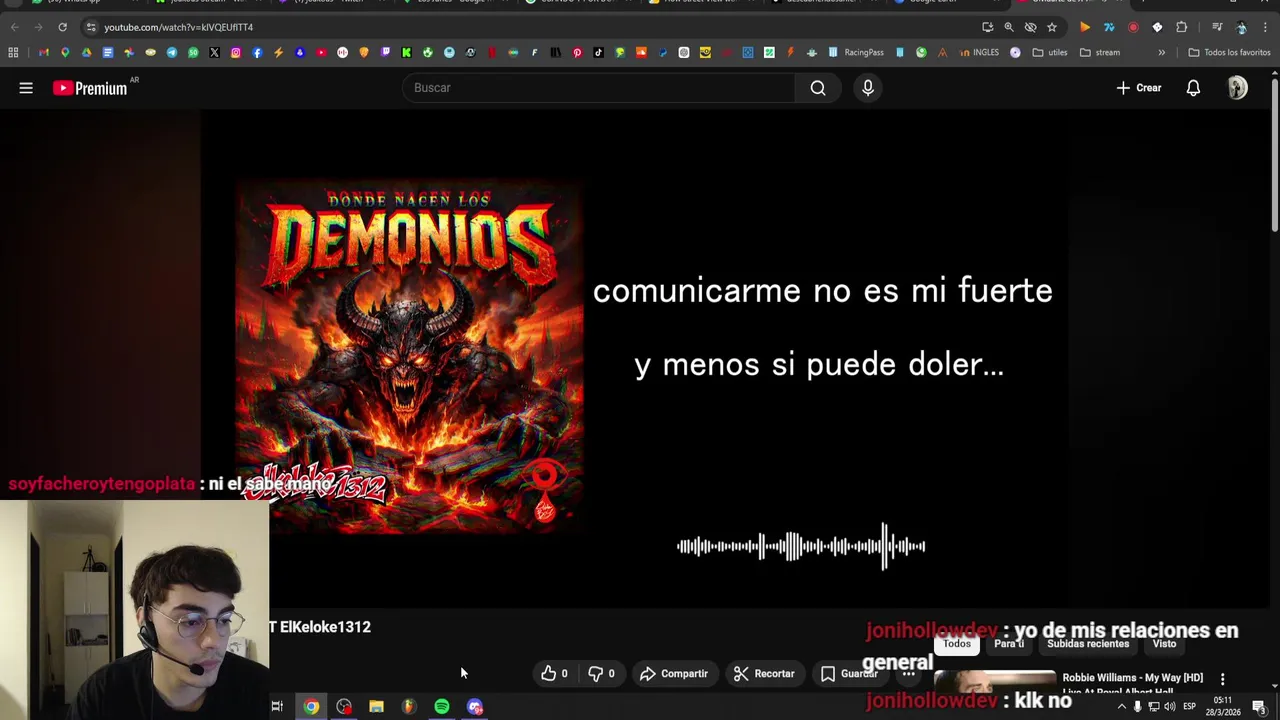
Task: Zoom indicator magnifier in address bar
Action: (x=1009, y=27)
